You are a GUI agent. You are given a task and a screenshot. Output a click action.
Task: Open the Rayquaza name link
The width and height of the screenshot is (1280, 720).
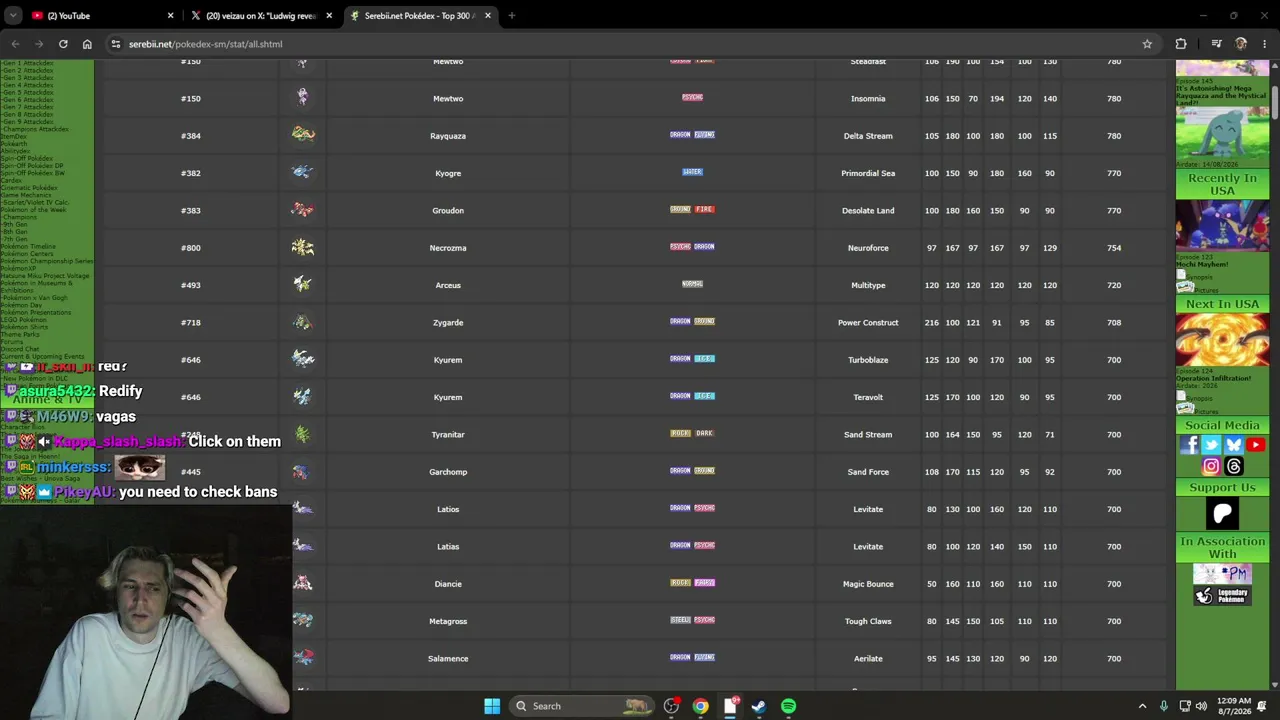click(x=448, y=136)
